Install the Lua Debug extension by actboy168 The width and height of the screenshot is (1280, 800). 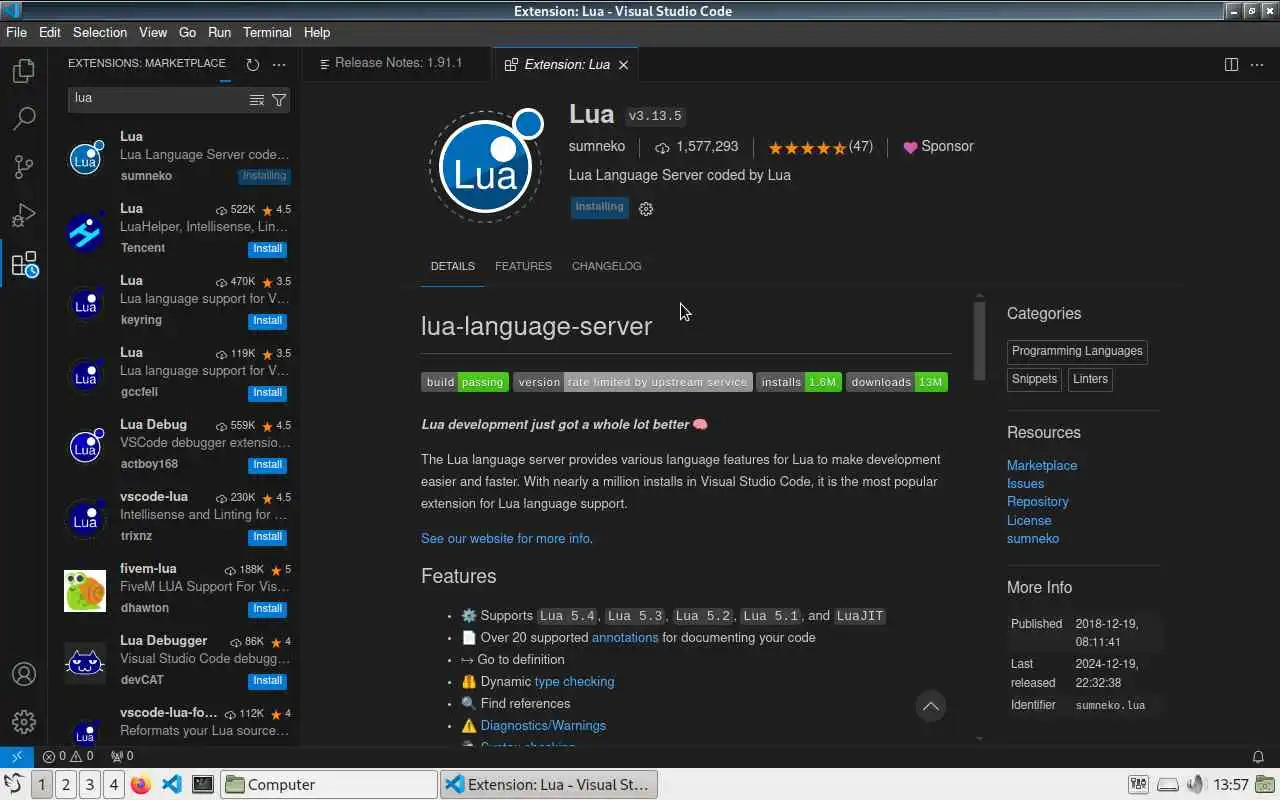pos(267,464)
